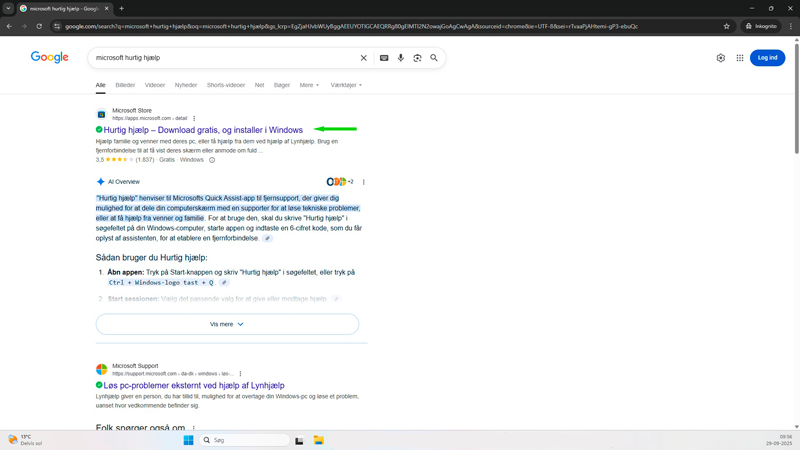This screenshot has height=450, width=800.
Task: Click the Windows taskbar Søg field
Action: (x=244, y=440)
